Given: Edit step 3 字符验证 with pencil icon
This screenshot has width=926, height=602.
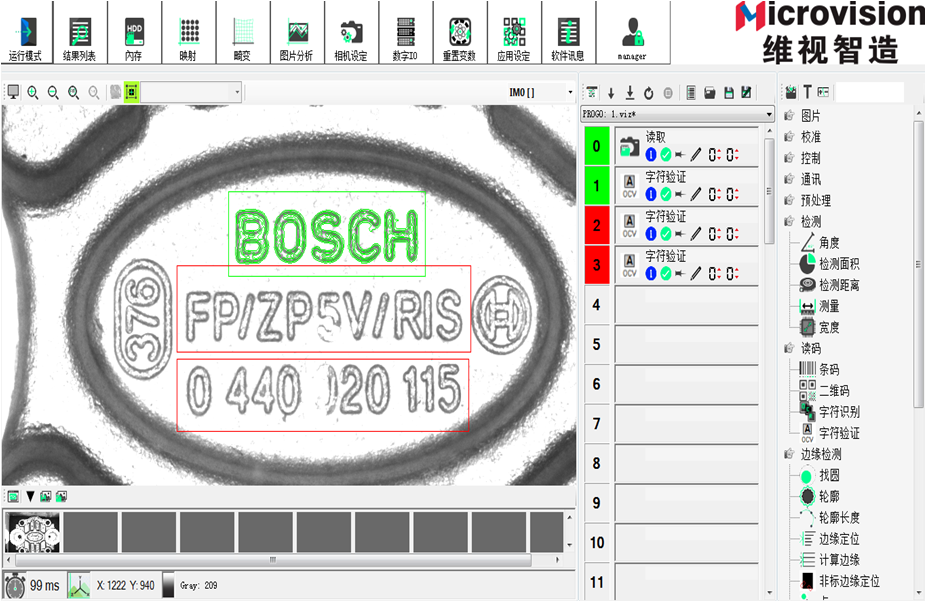Looking at the screenshot, I should (x=696, y=274).
